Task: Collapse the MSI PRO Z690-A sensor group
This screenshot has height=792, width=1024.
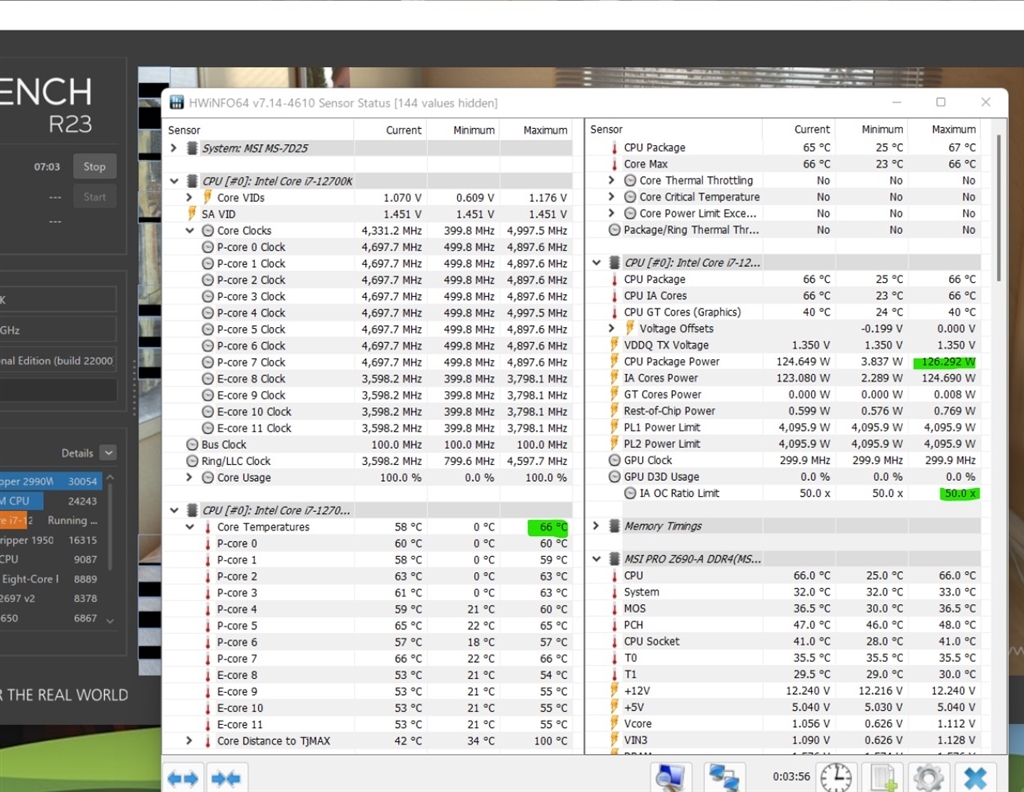Action: [596, 559]
